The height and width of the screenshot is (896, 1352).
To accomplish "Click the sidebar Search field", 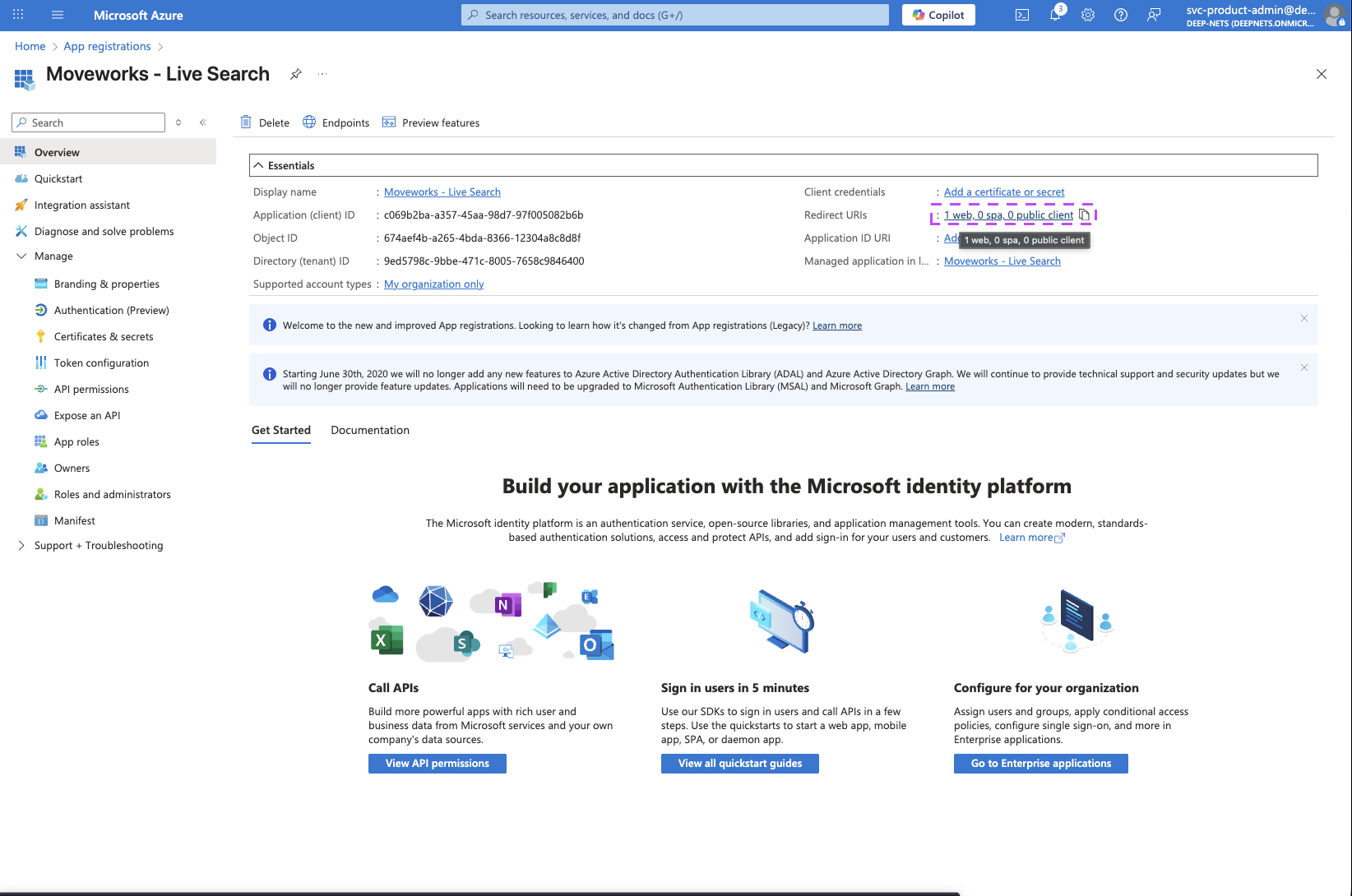I will pyautogui.click(x=89, y=122).
